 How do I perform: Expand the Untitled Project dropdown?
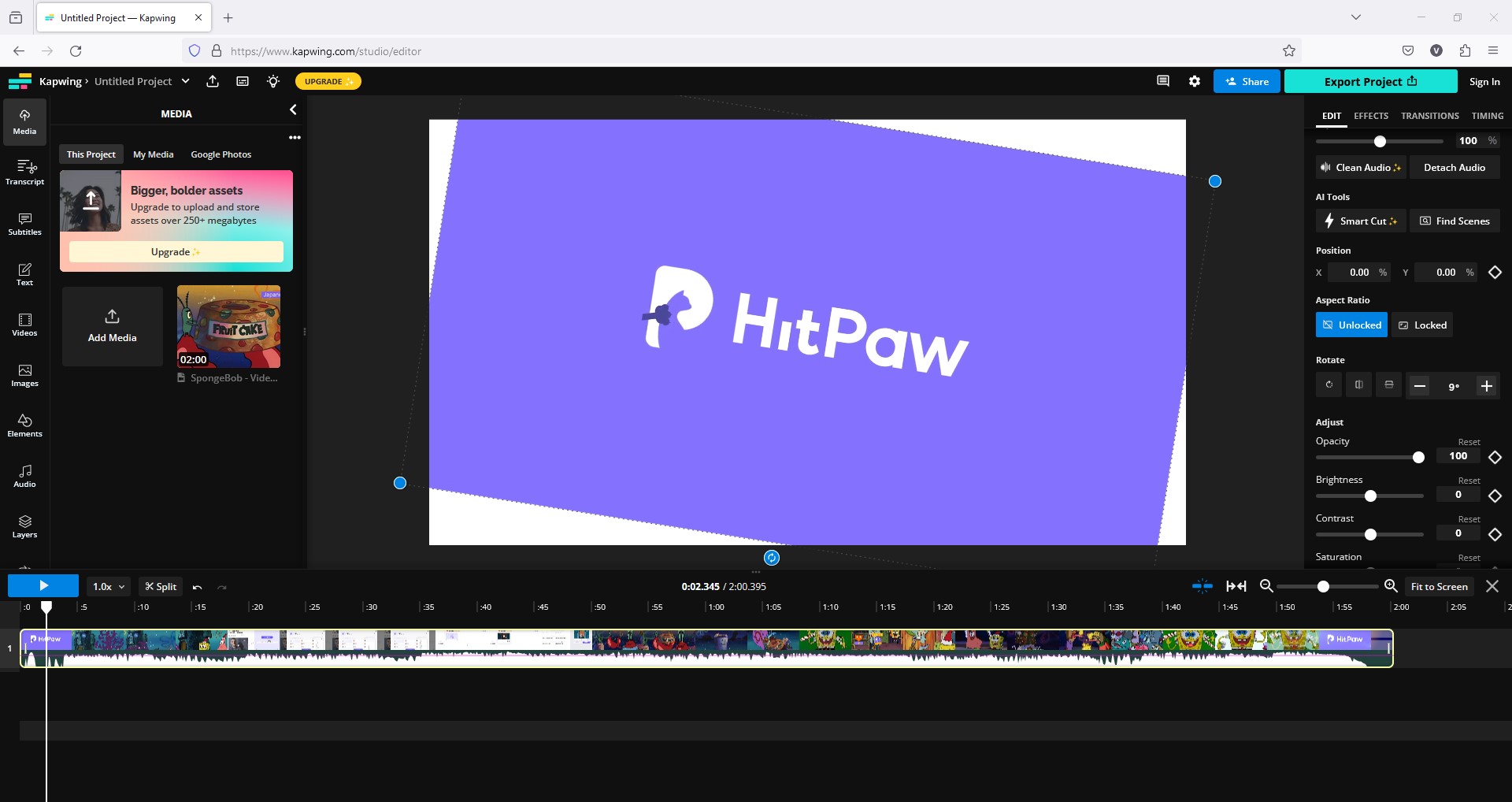coord(186,81)
